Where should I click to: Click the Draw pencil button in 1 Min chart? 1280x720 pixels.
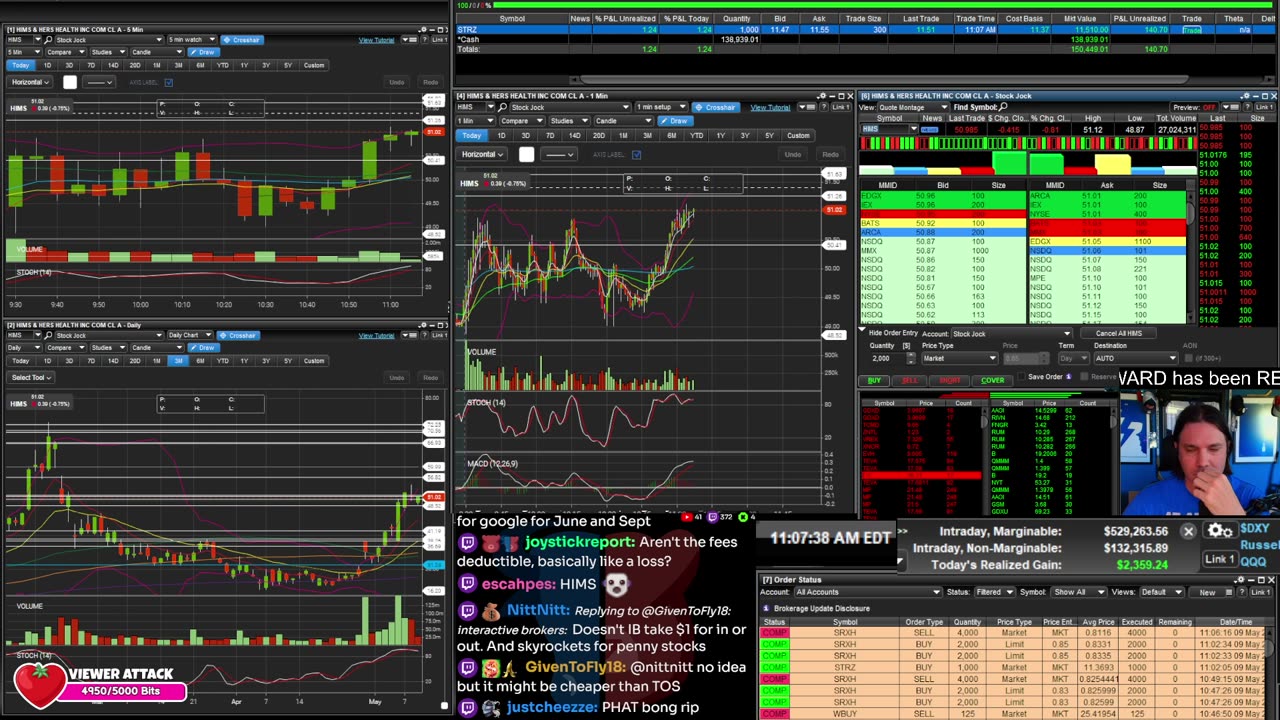coord(676,121)
